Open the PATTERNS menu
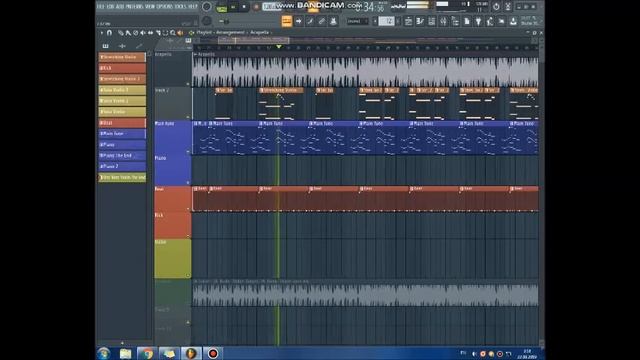This screenshot has width=640, height=360. point(134,7)
